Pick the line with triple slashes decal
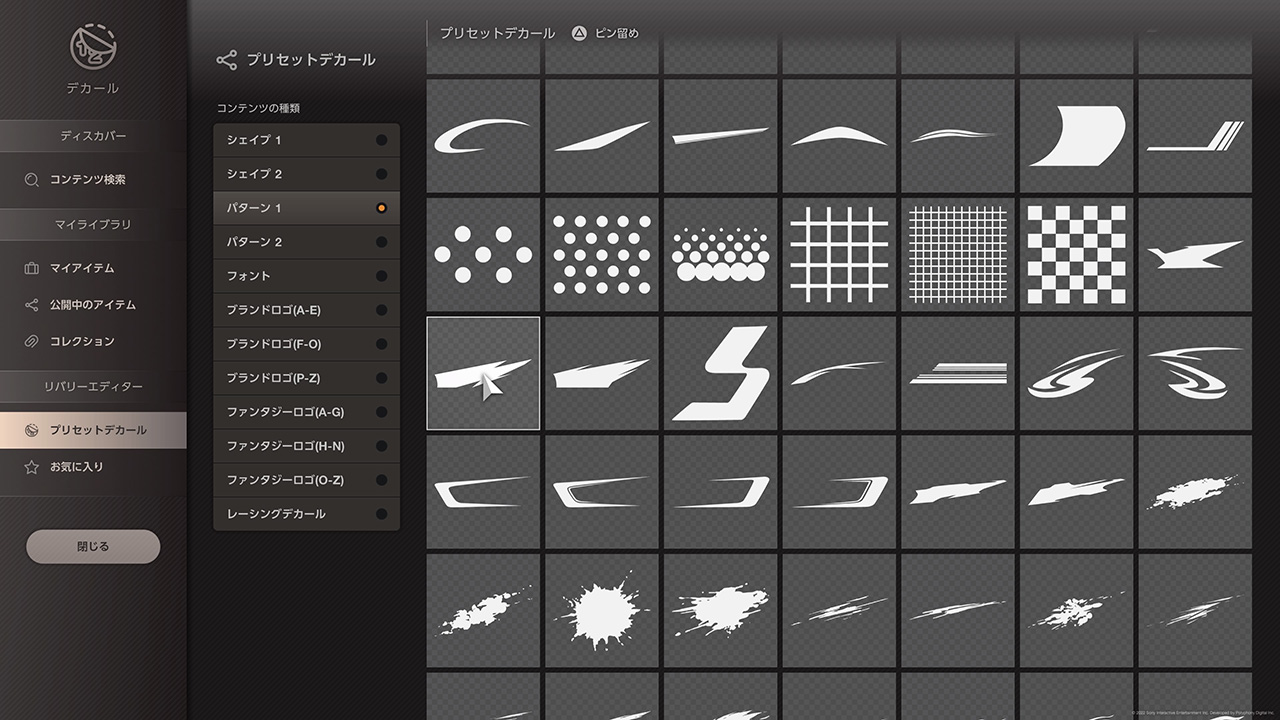1280x720 pixels. click(1195, 135)
